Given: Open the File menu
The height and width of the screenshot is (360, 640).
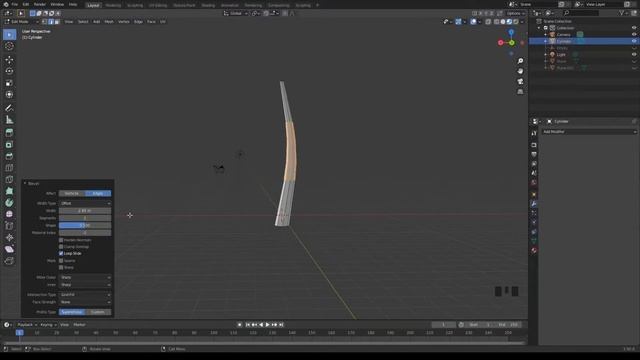Looking at the screenshot, I should tap(15, 4).
